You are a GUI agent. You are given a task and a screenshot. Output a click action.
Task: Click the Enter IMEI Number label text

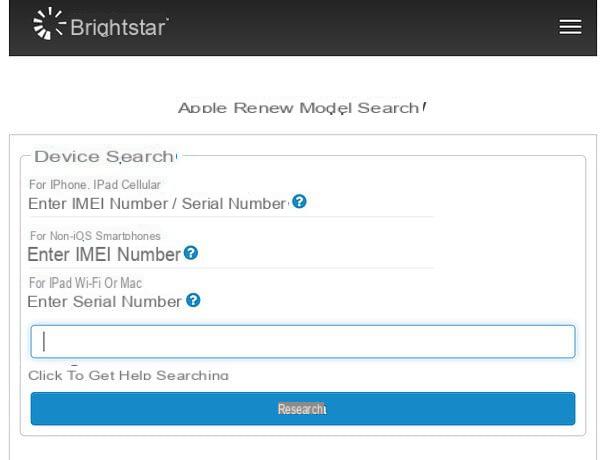(x=104, y=255)
